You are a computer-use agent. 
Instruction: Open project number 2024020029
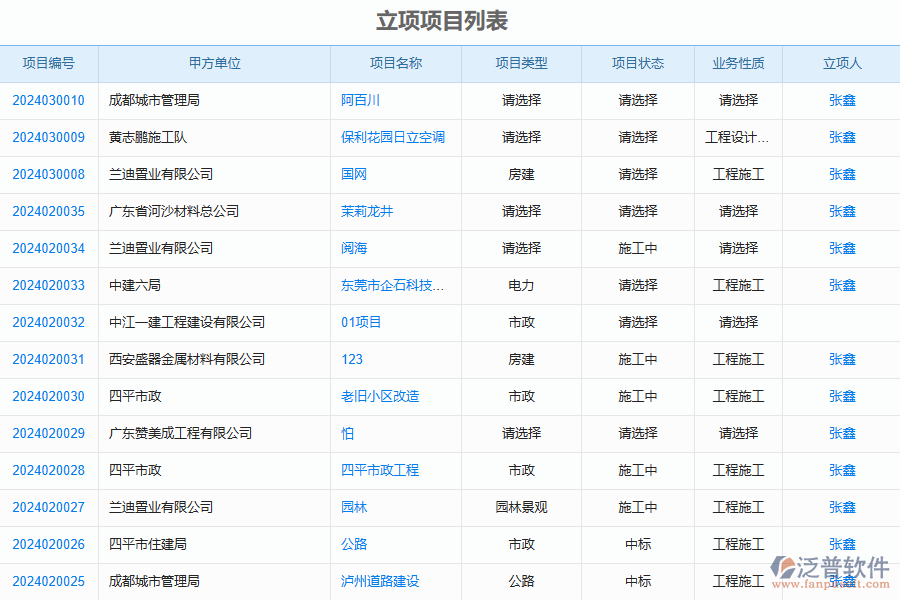coord(49,433)
